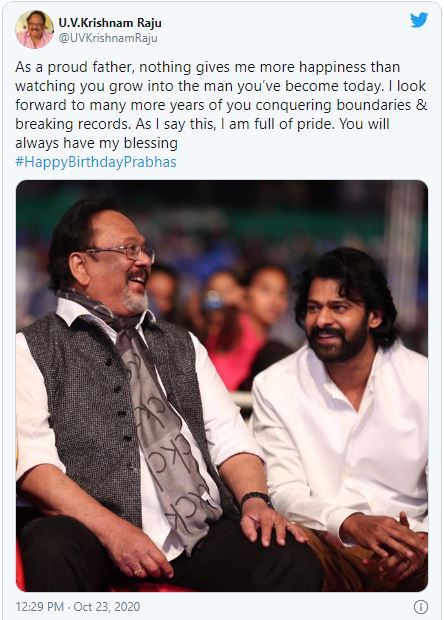Viewport: 444px width, 620px height.
Task: Open the tweet info icon
Action: (x=420, y=606)
